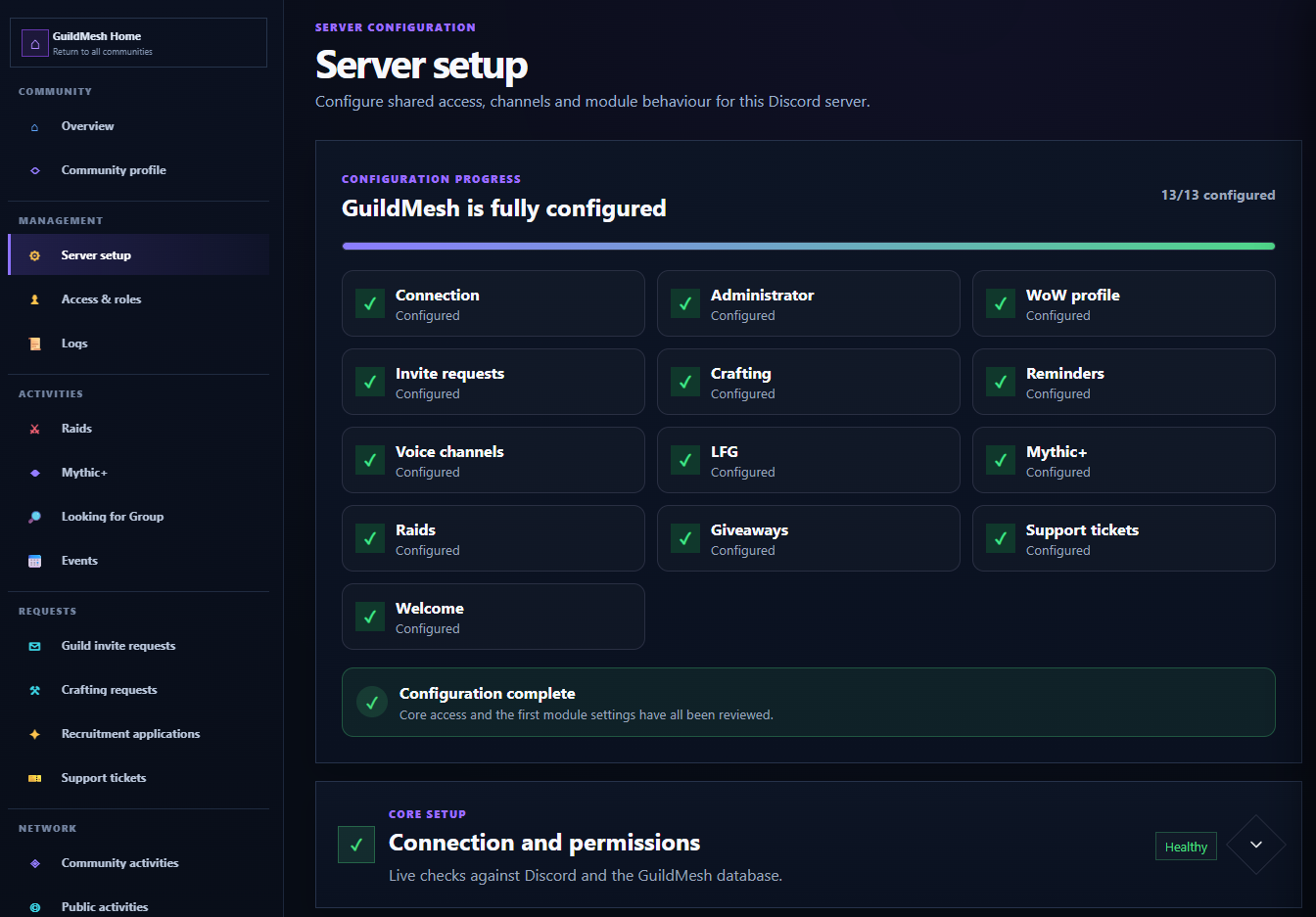Open Recruitment applications page
Screen dimensions: 1316x917
[x=138, y=734]
